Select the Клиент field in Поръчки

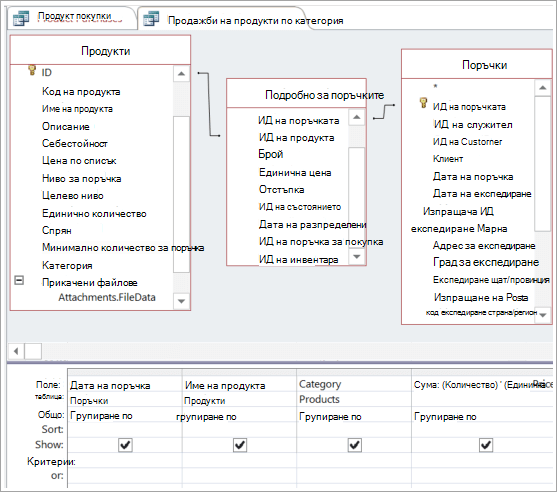[x=448, y=159]
